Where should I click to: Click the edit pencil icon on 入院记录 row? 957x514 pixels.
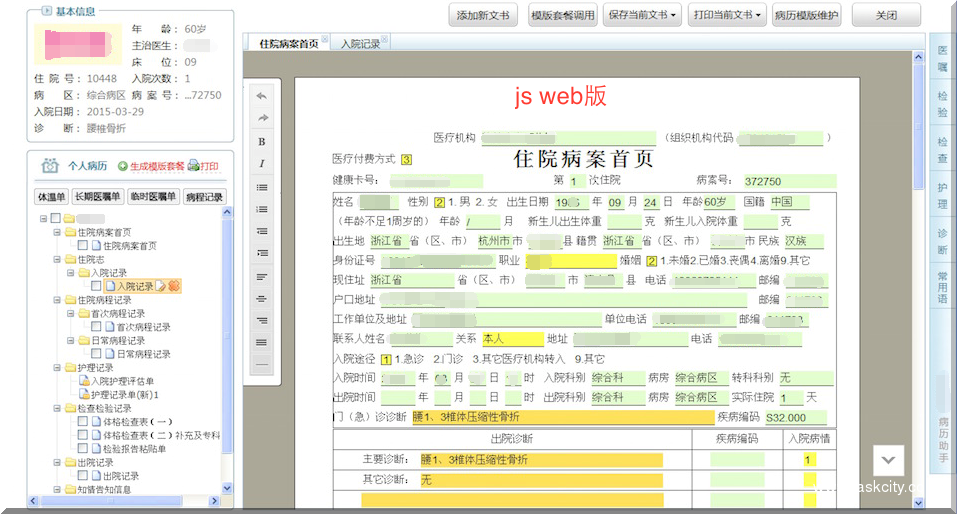161,286
